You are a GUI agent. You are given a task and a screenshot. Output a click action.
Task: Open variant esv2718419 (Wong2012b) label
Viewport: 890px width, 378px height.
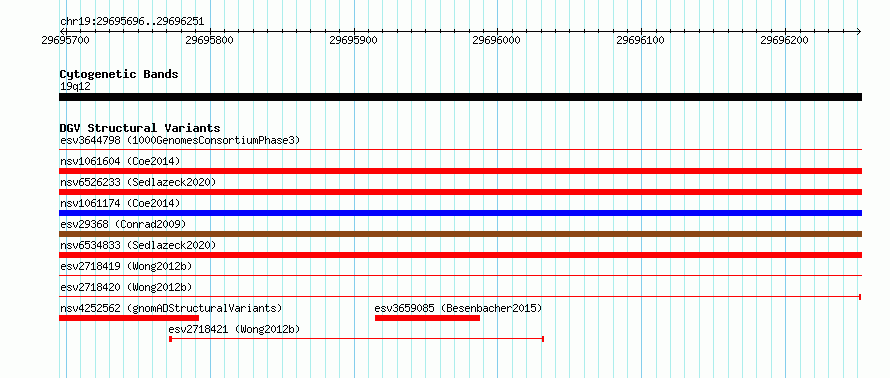(x=126, y=266)
